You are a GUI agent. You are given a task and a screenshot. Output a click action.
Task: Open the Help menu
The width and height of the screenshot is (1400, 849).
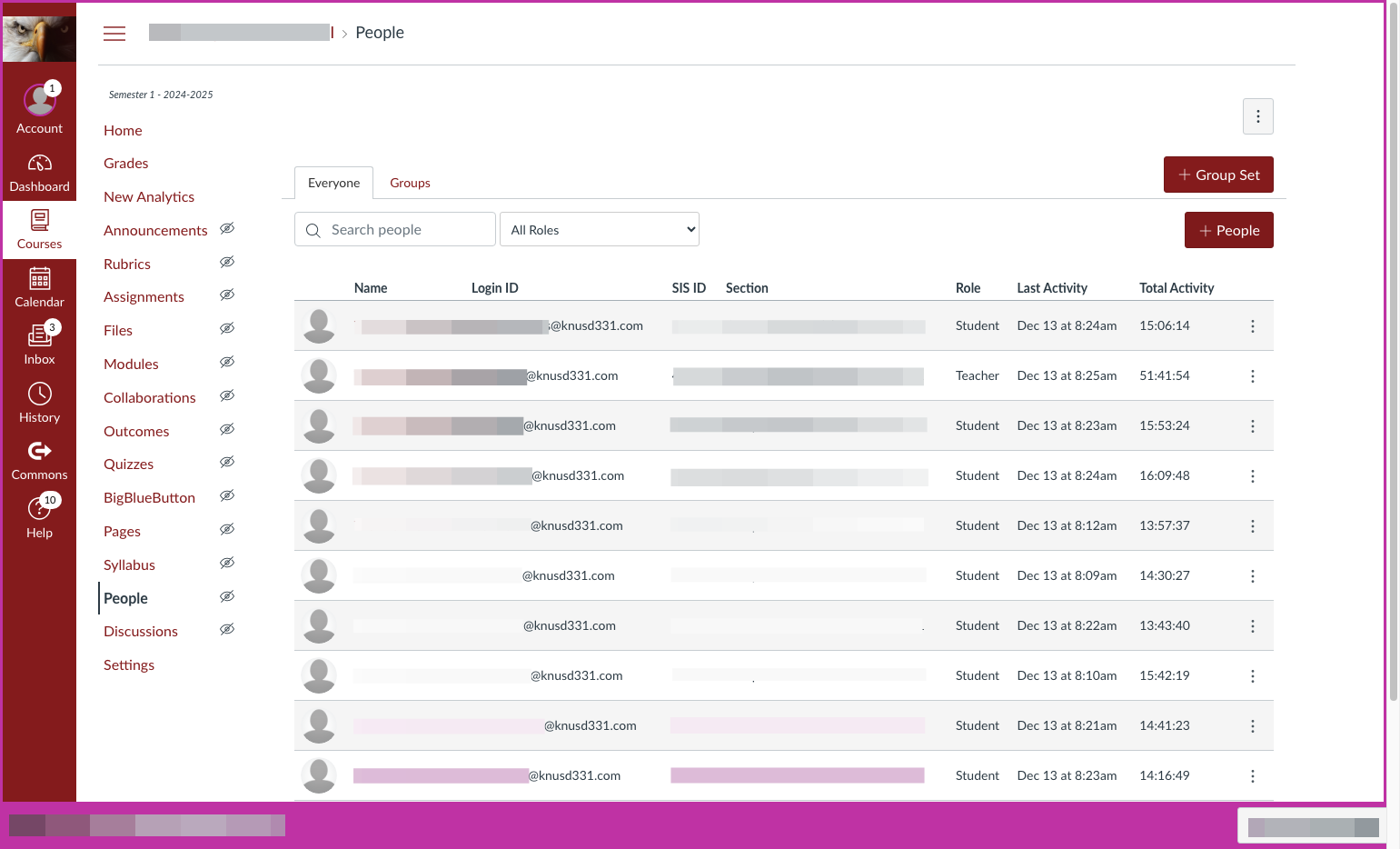point(39,518)
